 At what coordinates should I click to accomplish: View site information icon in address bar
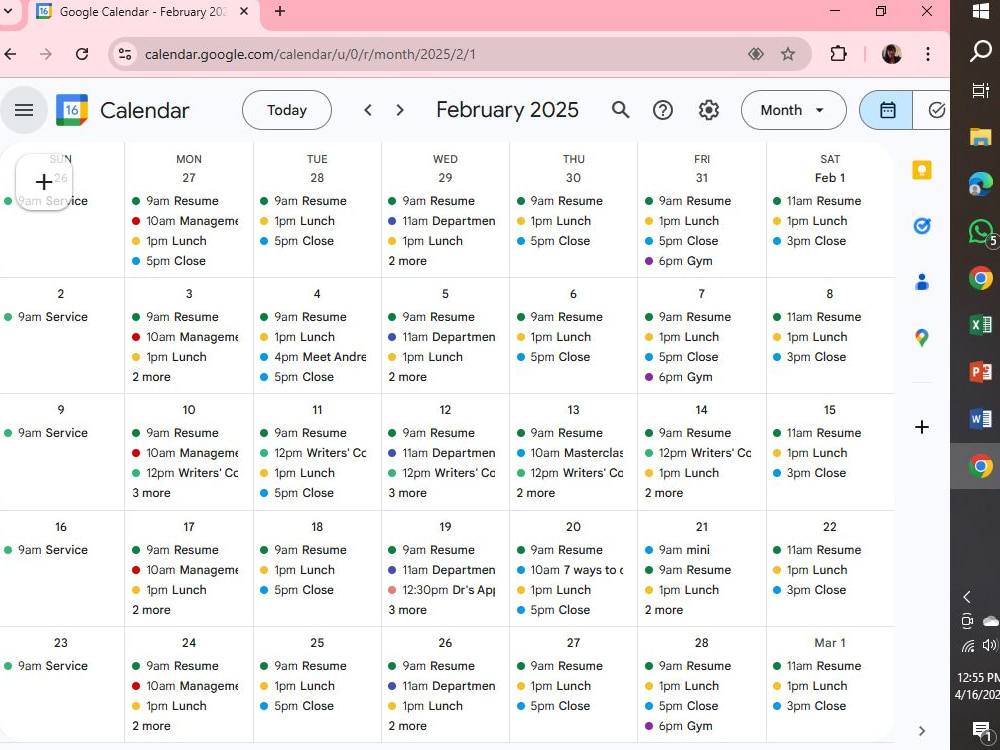[125, 54]
